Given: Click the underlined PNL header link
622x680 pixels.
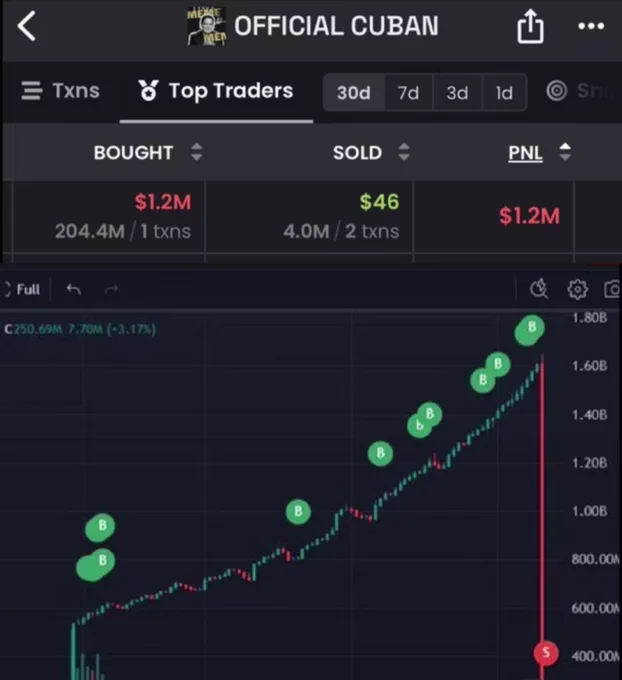Looking at the screenshot, I should click(x=525, y=153).
